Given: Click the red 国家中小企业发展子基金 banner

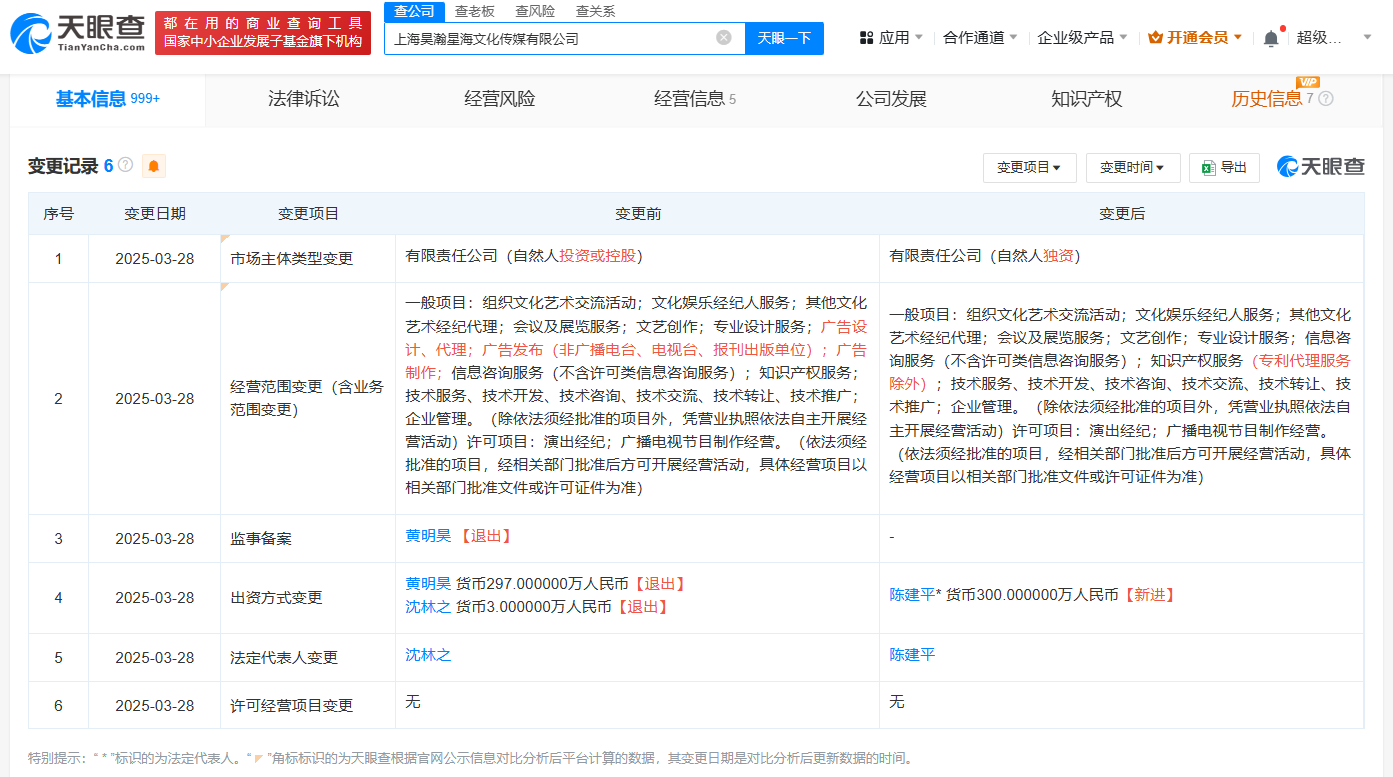Looking at the screenshot, I should [x=263, y=33].
